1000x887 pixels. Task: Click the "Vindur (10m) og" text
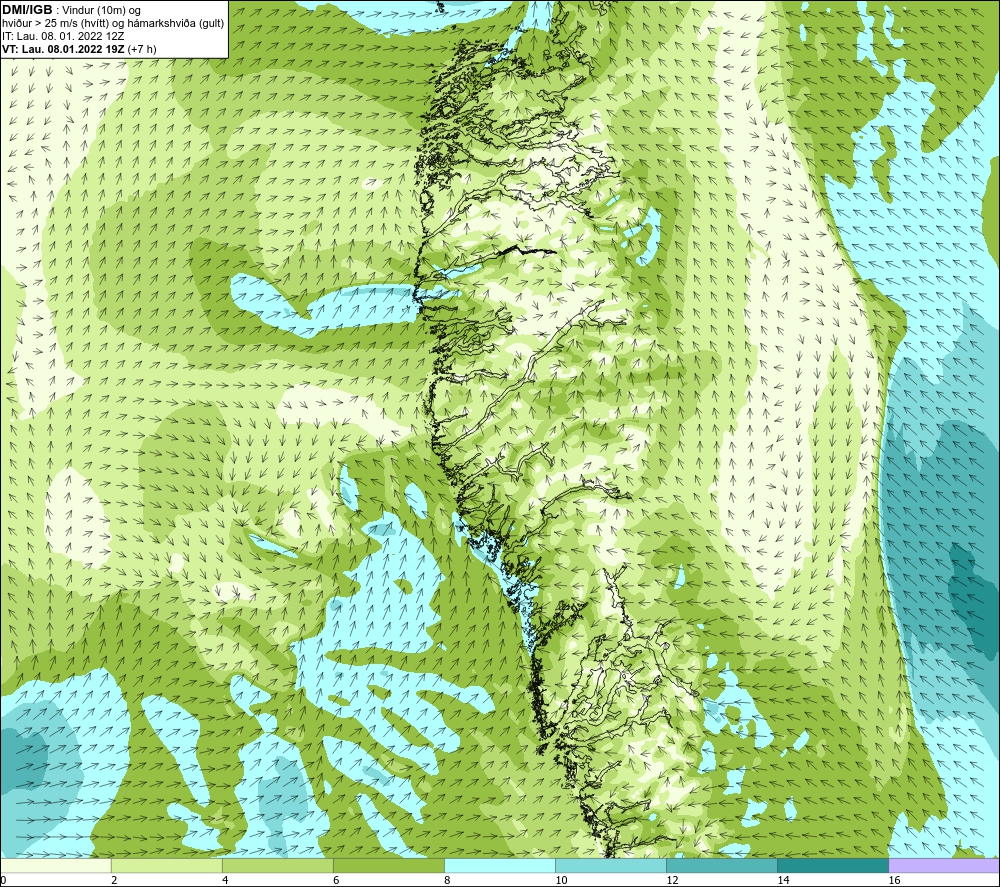(x=101, y=11)
